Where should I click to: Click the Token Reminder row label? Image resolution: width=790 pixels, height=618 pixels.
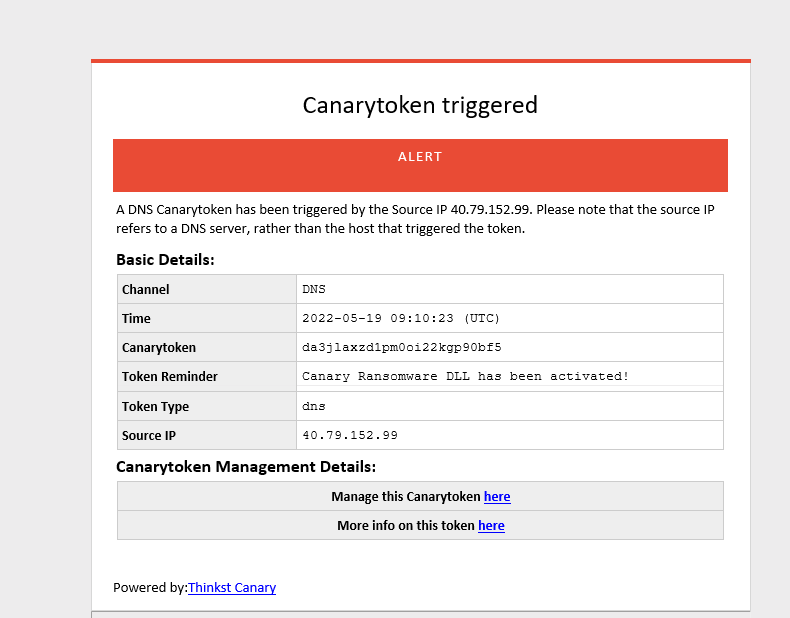coord(170,376)
